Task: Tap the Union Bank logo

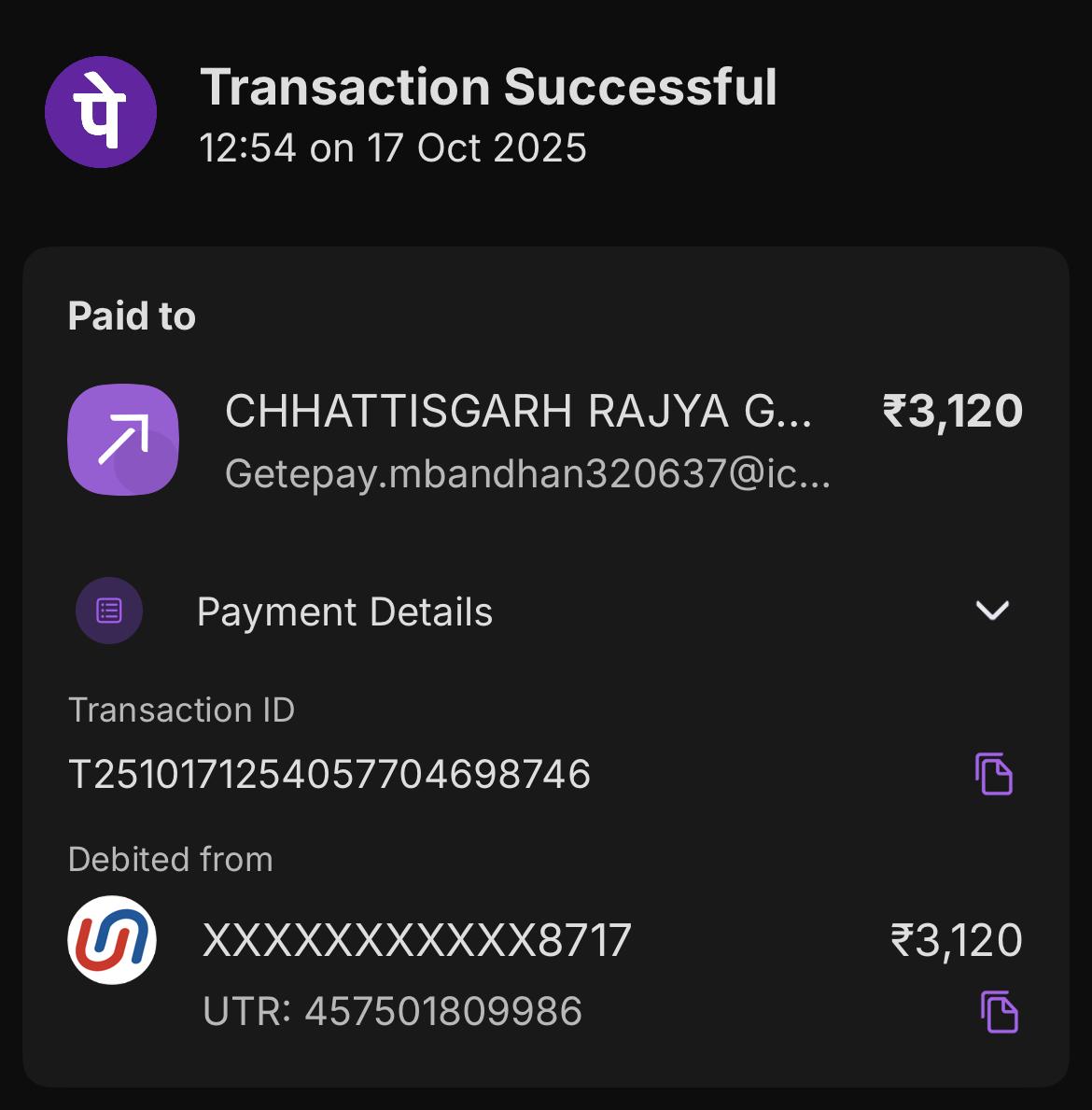Action: [112, 940]
